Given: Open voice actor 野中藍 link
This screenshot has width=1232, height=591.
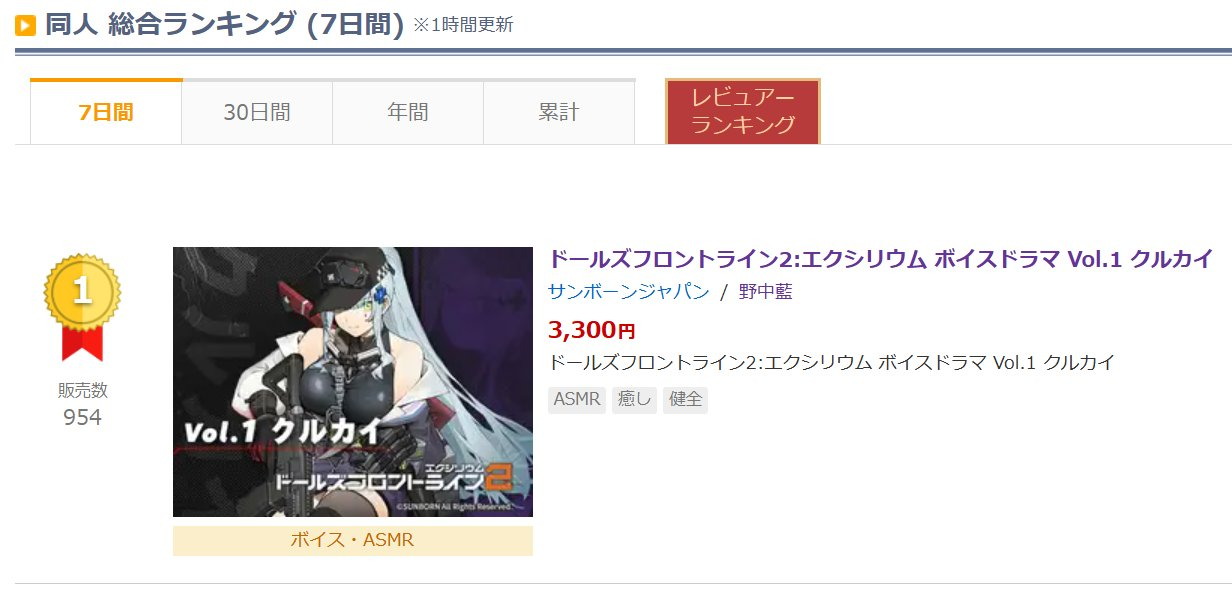Looking at the screenshot, I should point(766,292).
